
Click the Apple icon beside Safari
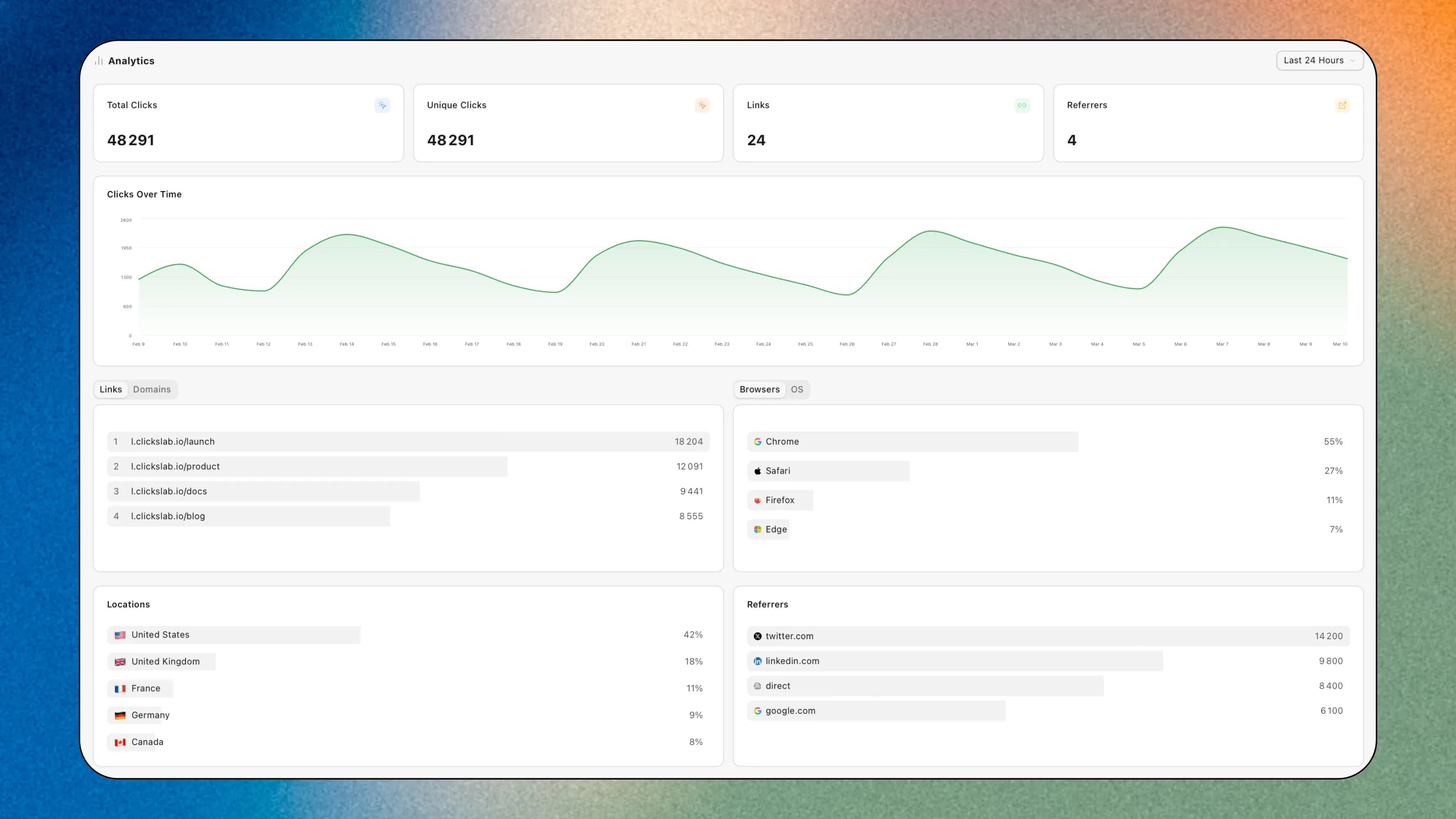(757, 470)
